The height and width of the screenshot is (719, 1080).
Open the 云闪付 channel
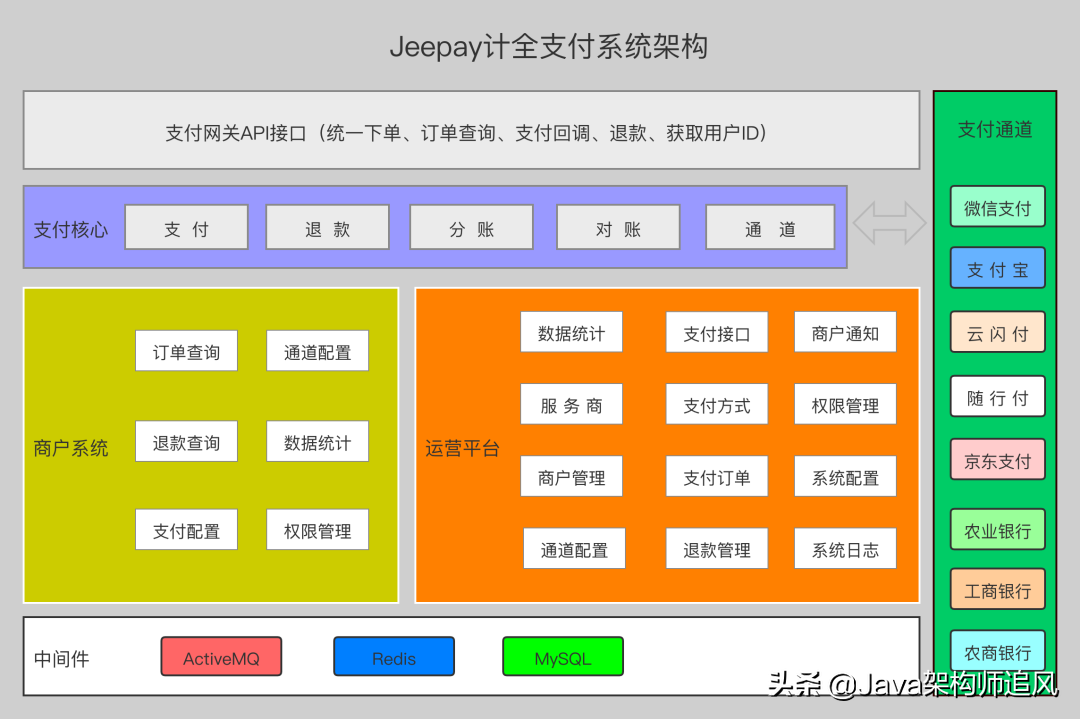point(997,332)
